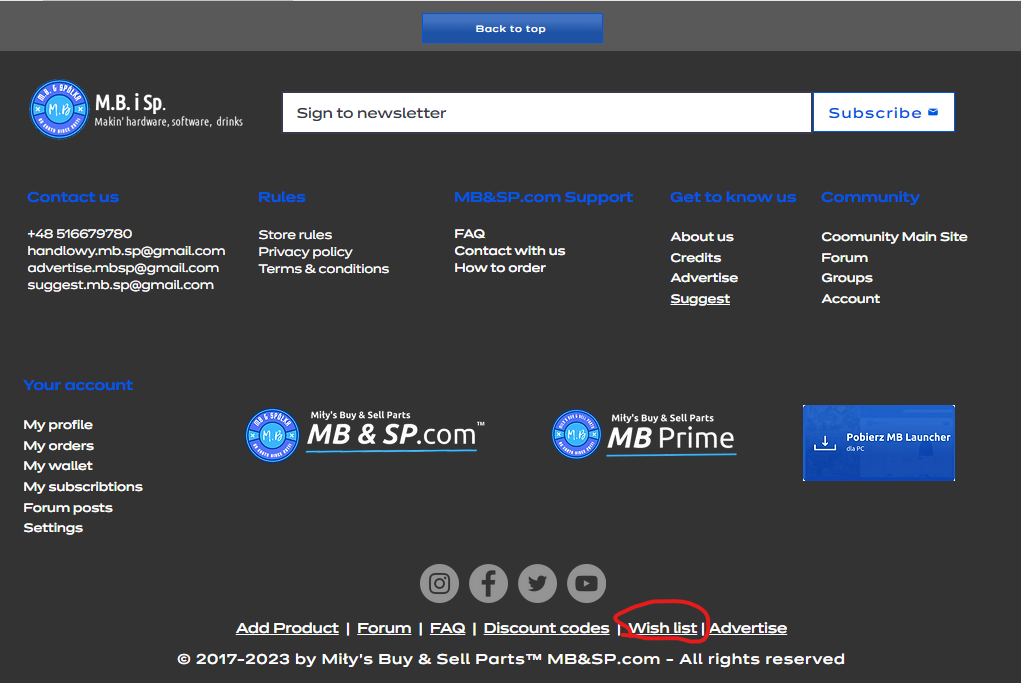
Task: Open Forum under Community heading
Action: [x=845, y=258]
